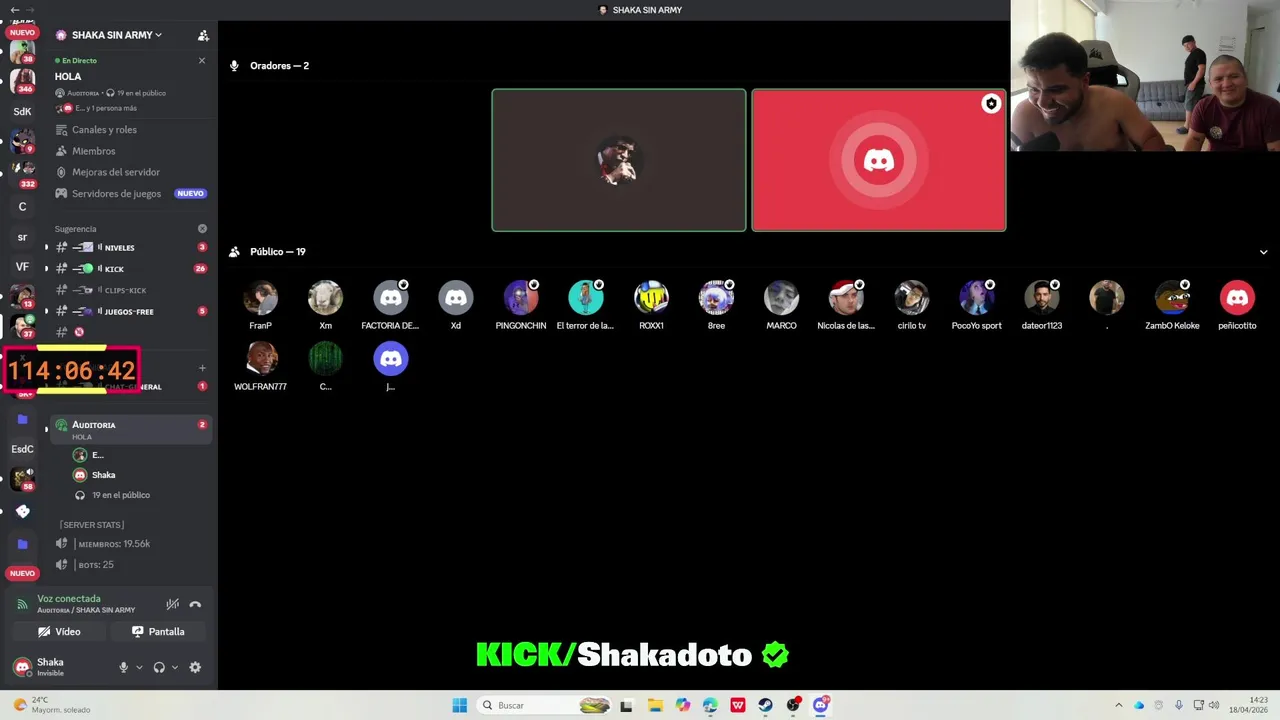Open Mejoras del servidor

pyautogui.click(x=115, y=172)
